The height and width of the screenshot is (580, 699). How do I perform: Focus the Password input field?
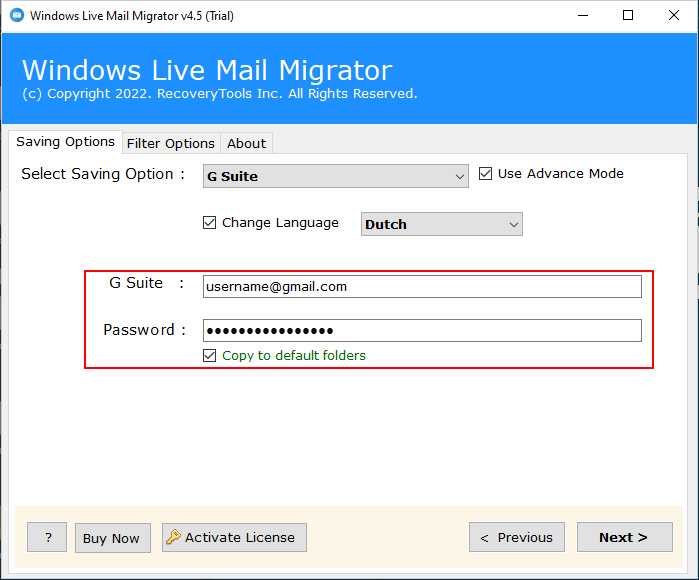coord(422,330)
